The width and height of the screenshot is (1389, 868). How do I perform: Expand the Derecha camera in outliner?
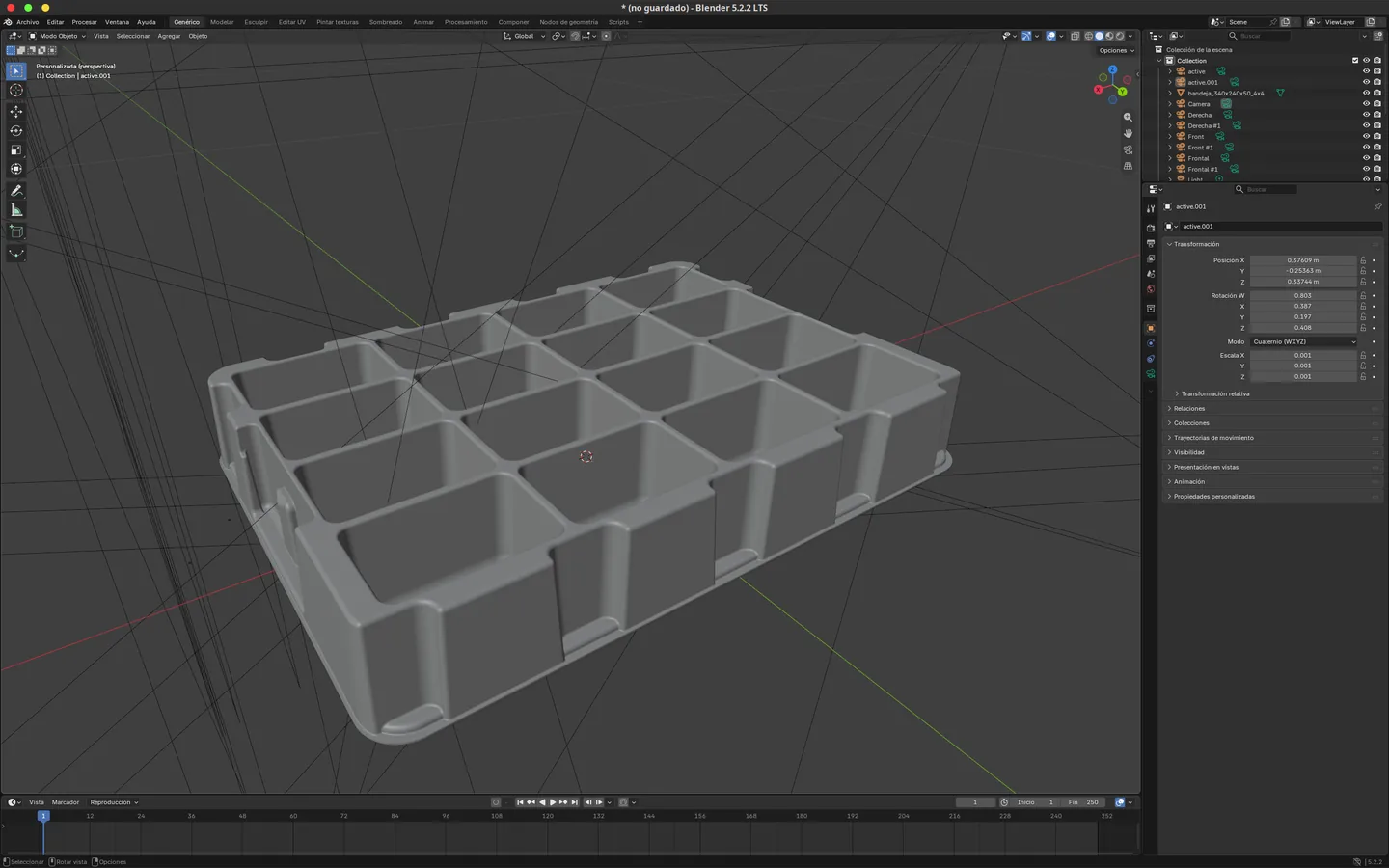1170,115
